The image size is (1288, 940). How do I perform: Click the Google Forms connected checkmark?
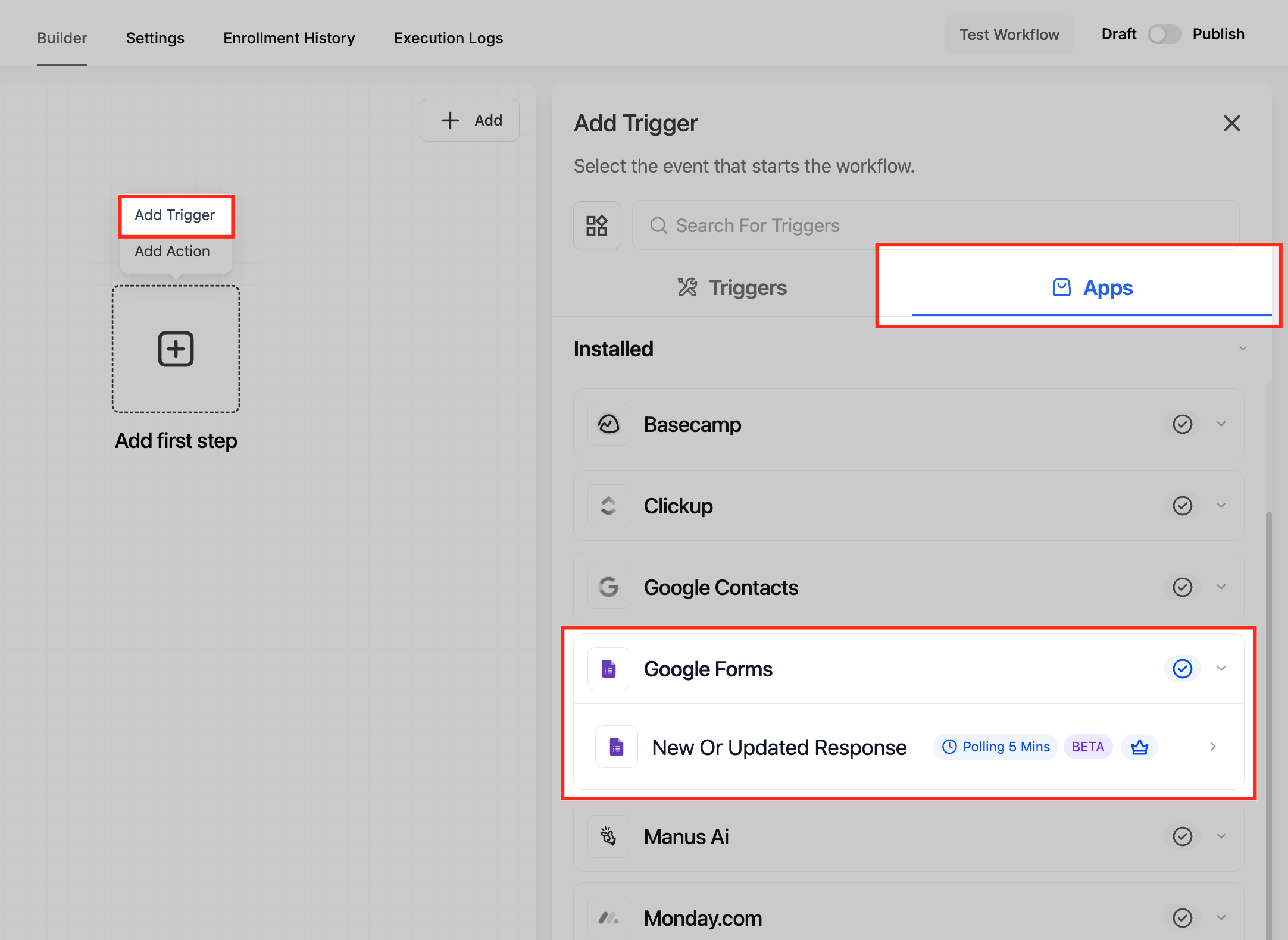(1182, 669)
